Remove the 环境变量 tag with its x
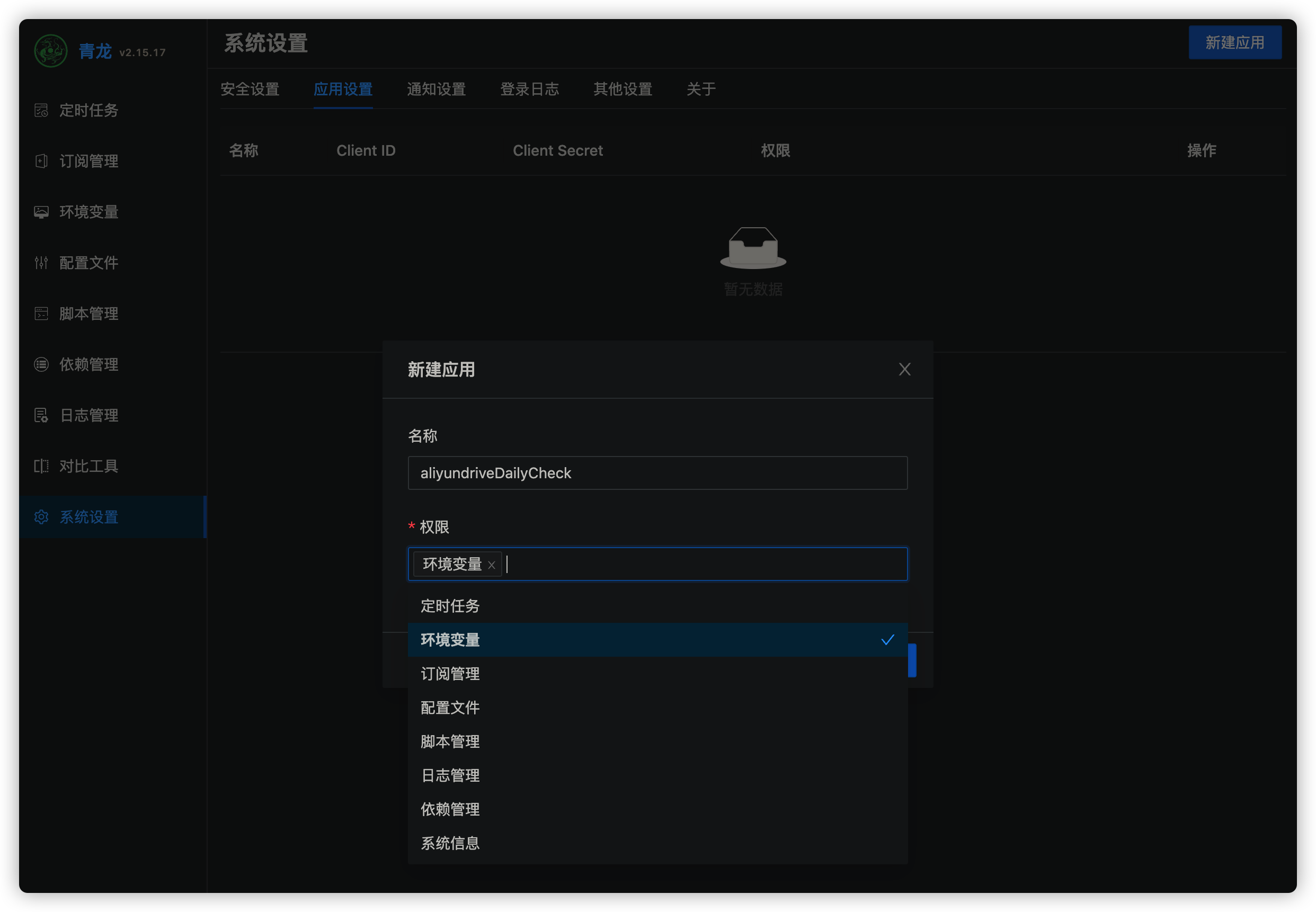Screen dimensions: 1316x912 (x=491, y=565)
